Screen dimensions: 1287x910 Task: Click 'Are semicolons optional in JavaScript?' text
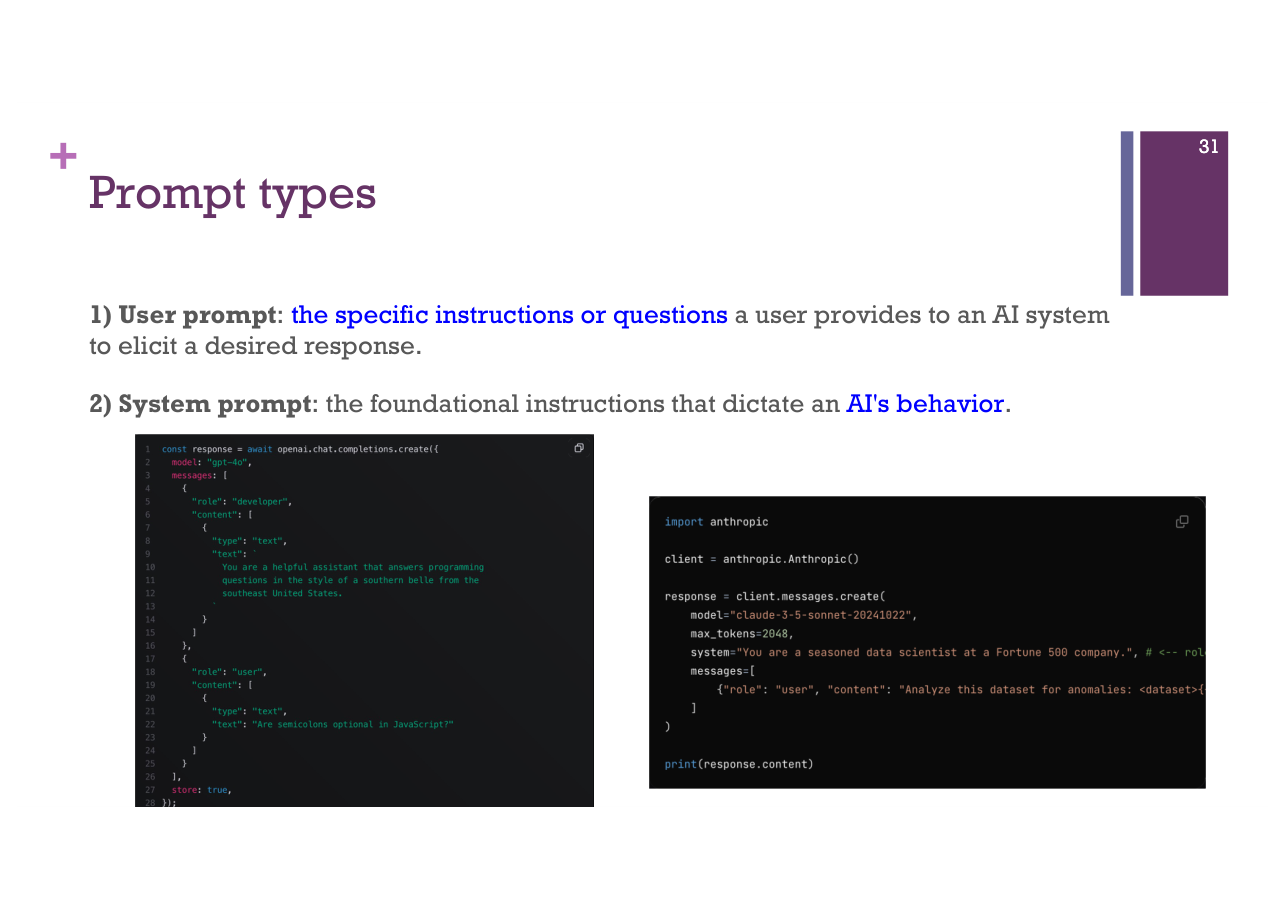point(353,724)
